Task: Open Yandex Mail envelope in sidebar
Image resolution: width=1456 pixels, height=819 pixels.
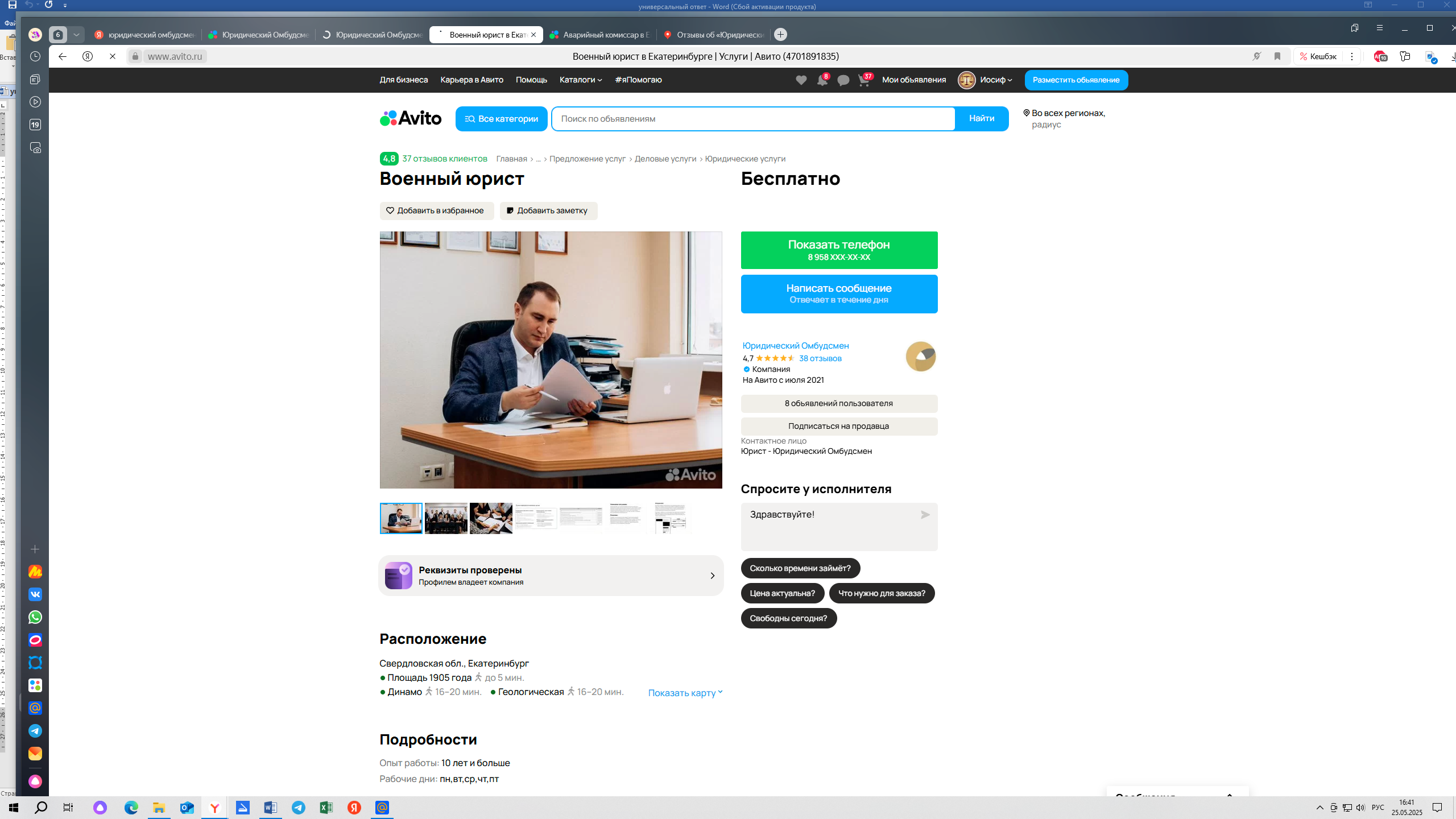Action: 35,754
